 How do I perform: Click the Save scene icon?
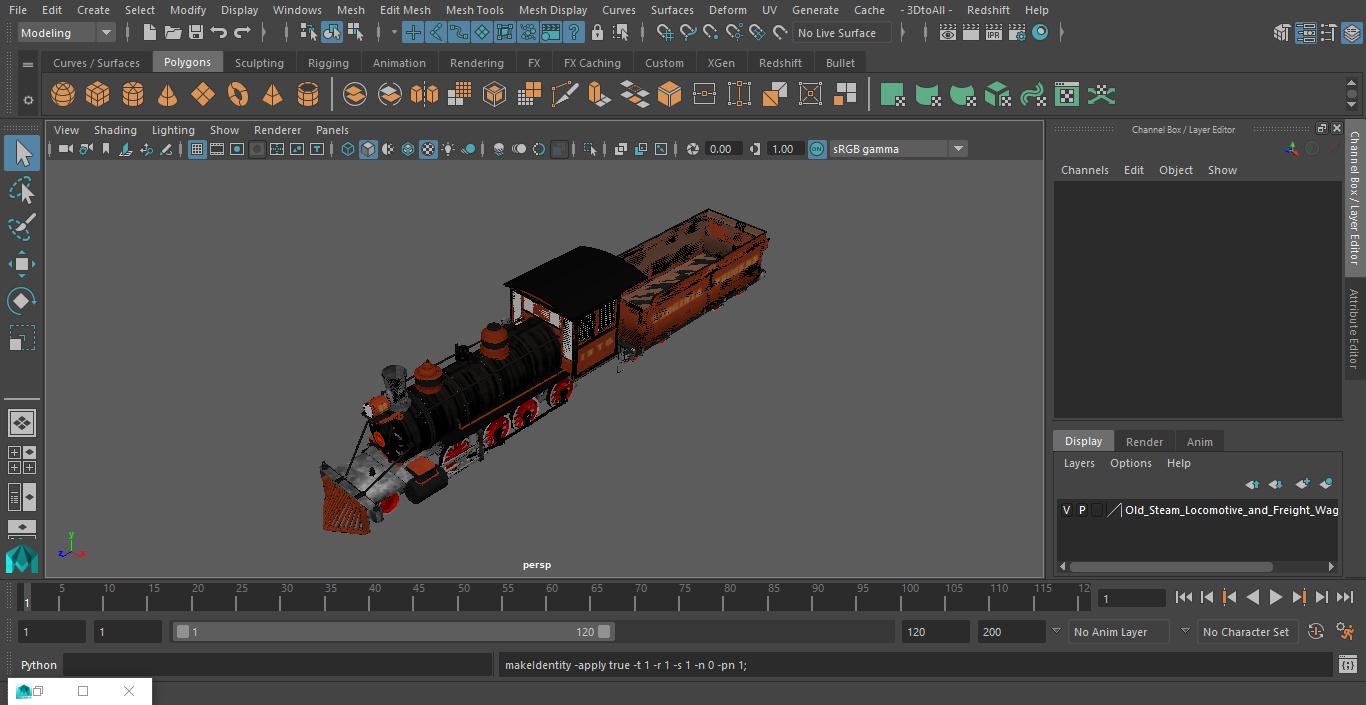pyautogui.click(x=196, y=33)
